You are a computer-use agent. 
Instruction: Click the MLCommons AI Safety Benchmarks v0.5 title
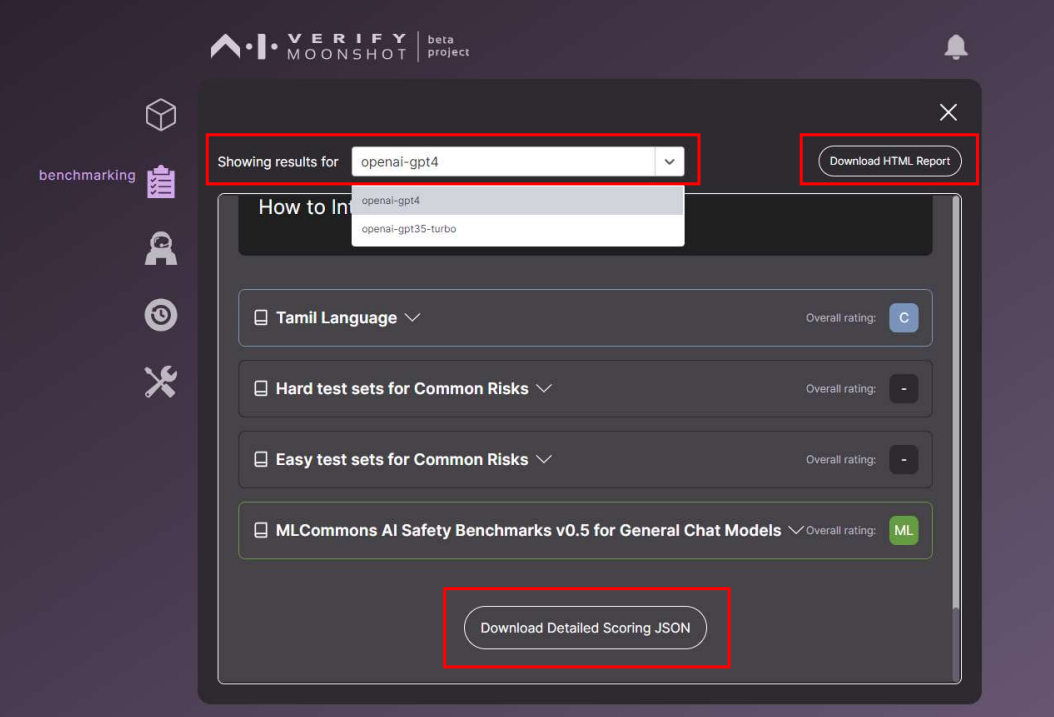click(x=528, y=530)
